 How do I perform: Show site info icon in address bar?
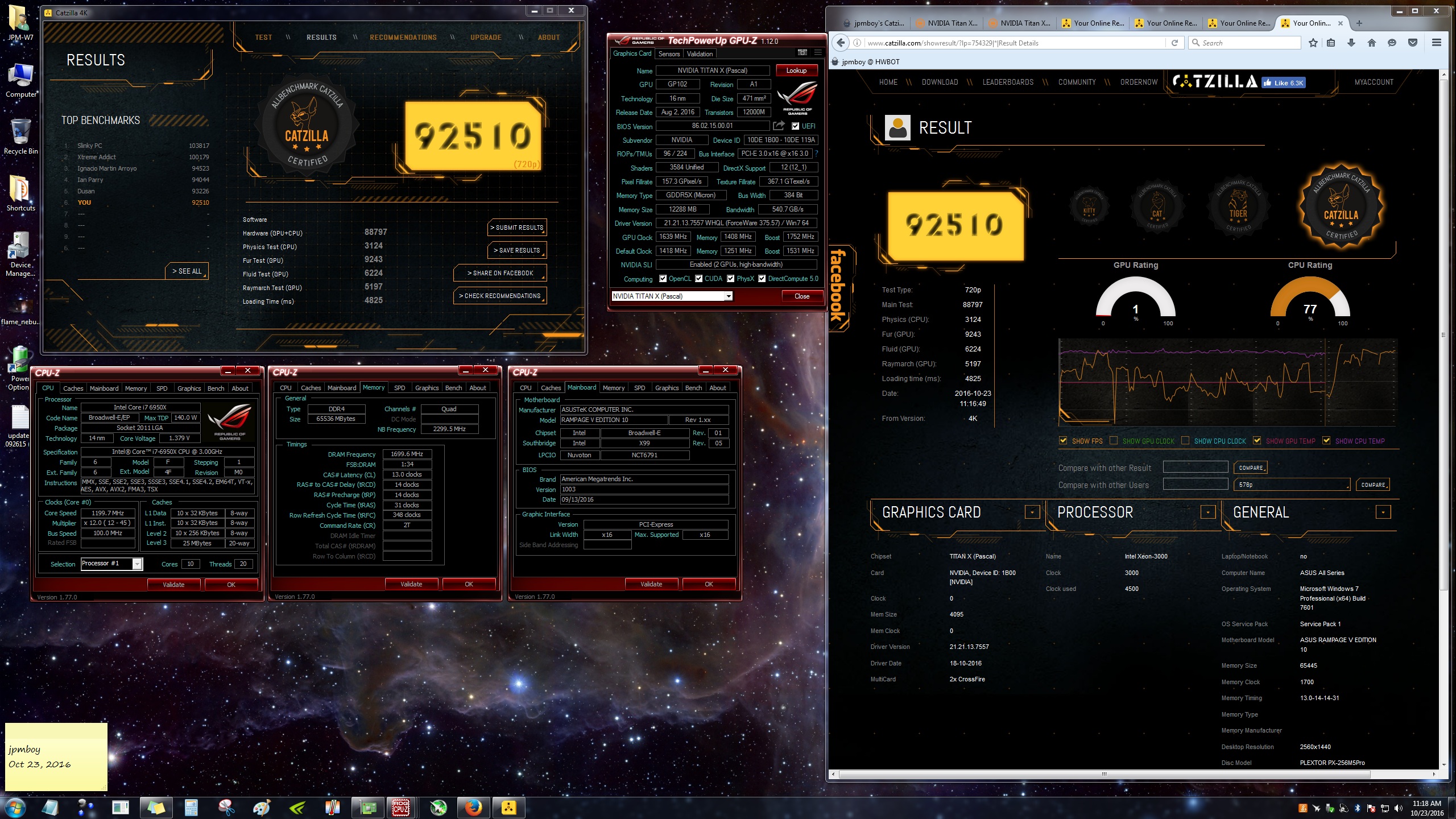coord(857,43)
